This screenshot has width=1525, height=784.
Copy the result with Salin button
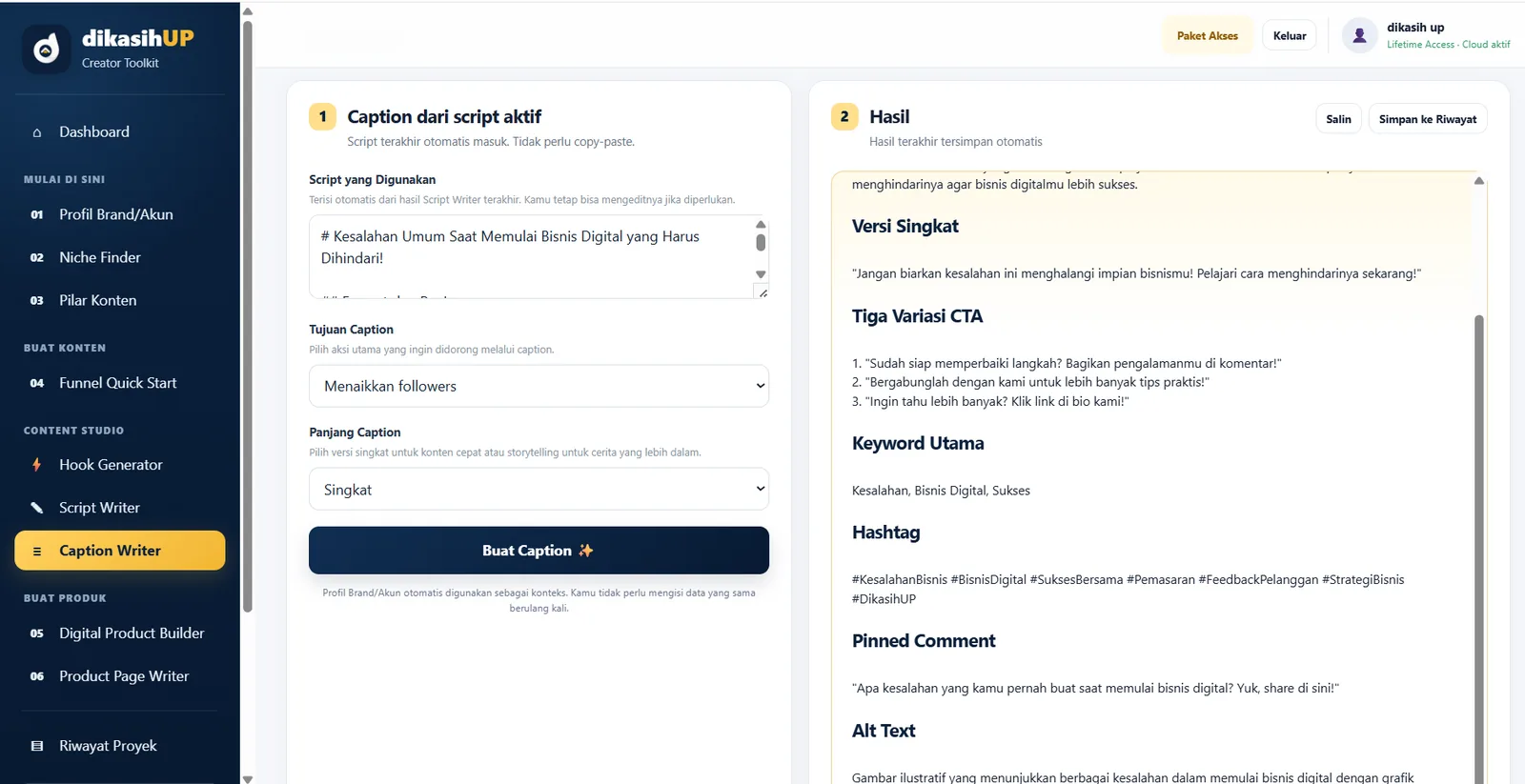point(1338,119)
